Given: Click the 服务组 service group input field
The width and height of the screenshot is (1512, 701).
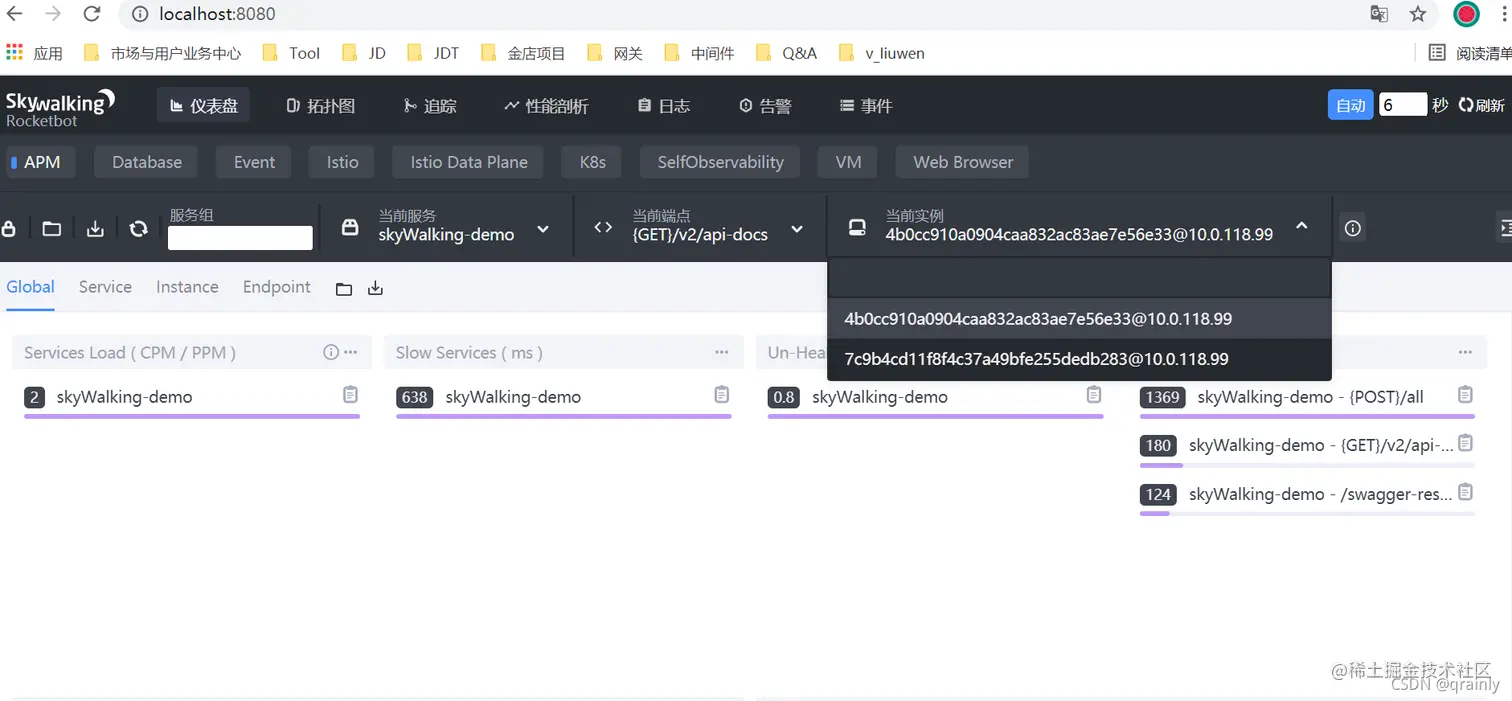Looking at the screenshot, I should pos(240,238).
